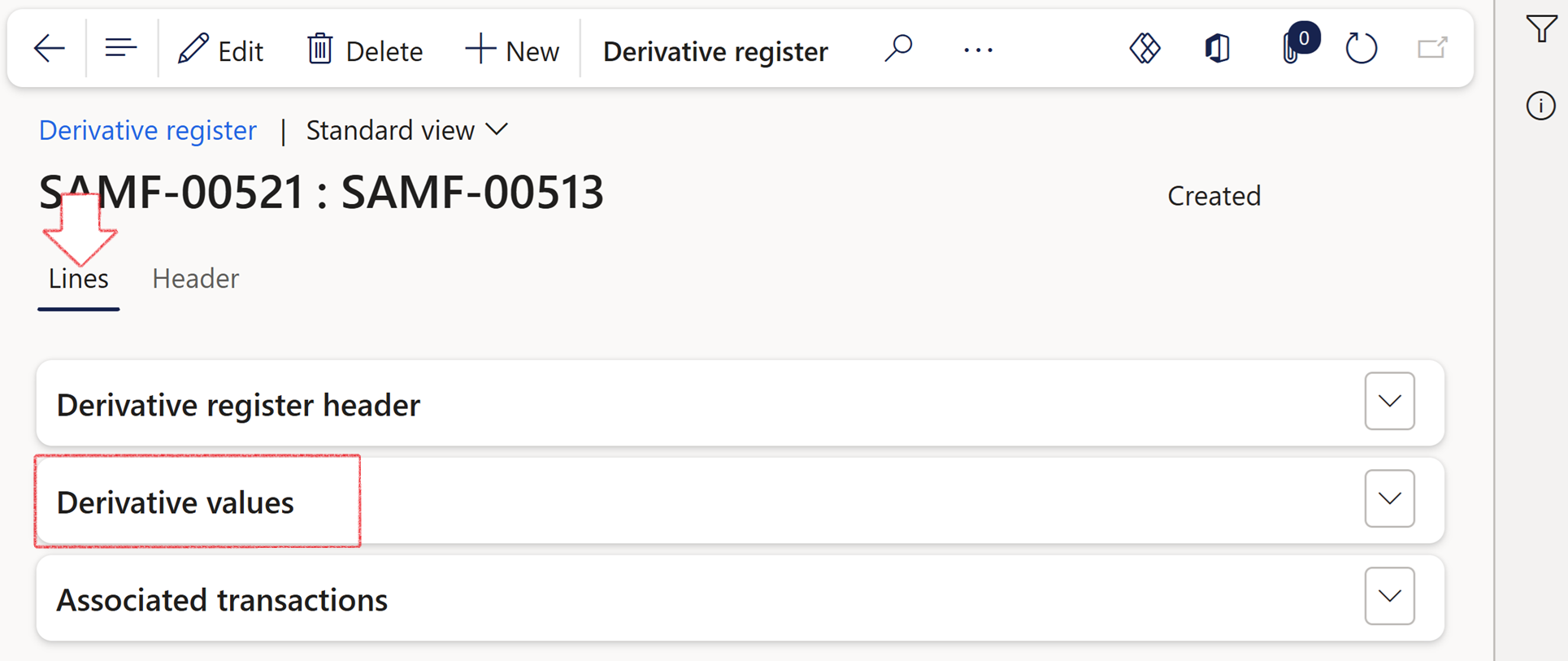Open the Office app icon

pos(1217,50)
